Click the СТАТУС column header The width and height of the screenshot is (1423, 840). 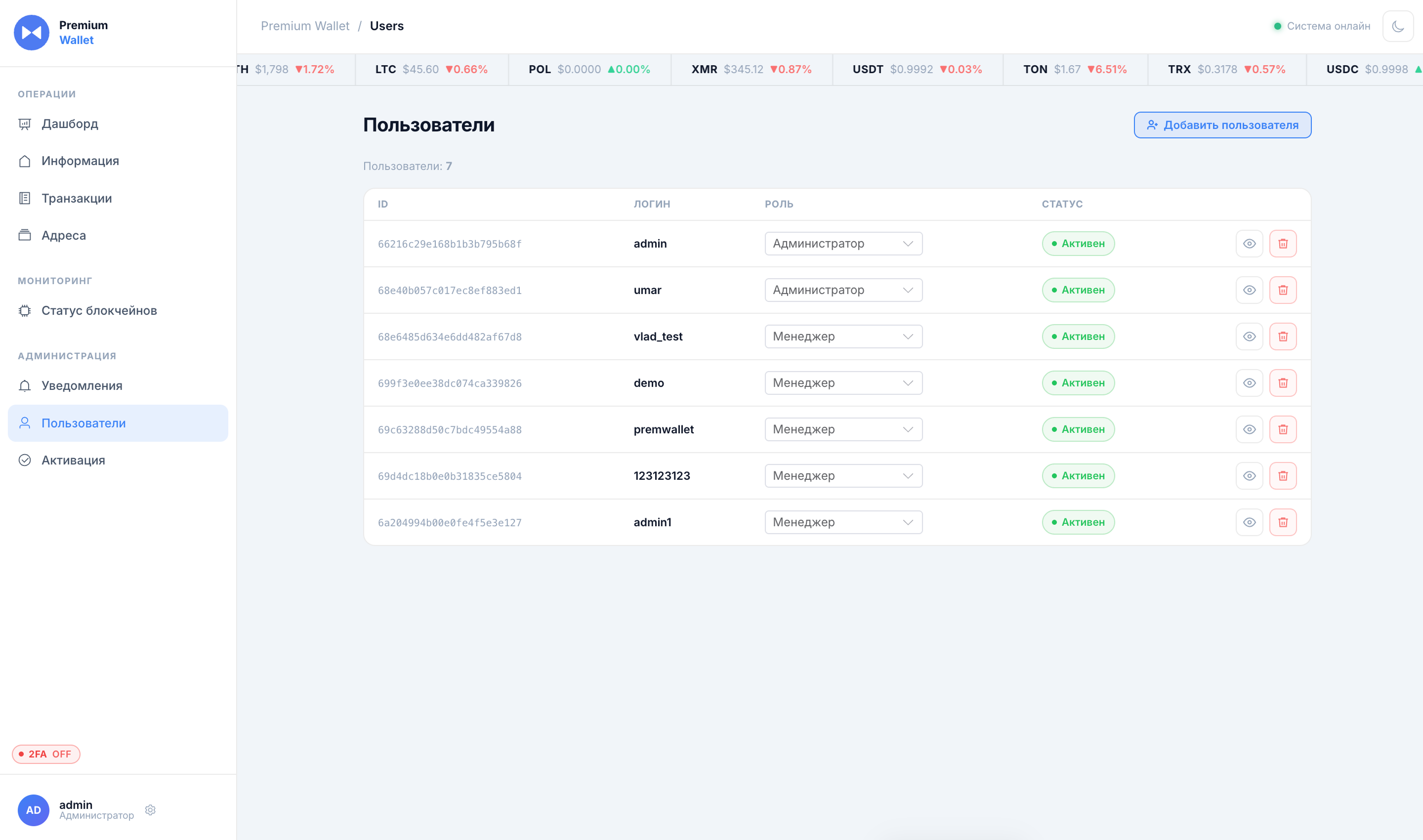coord(1062,205)
